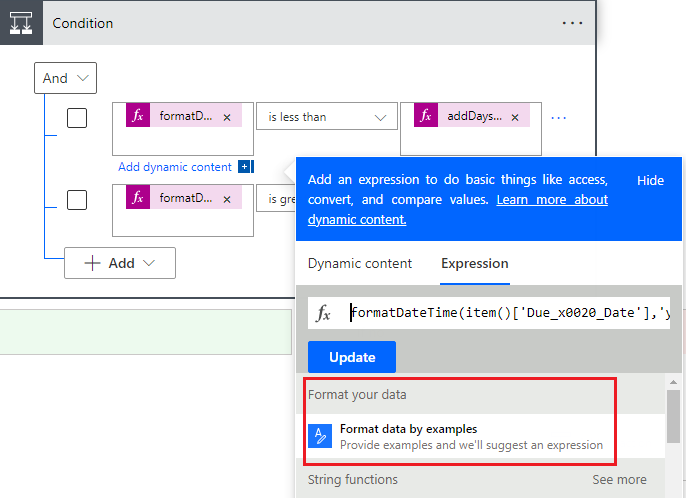The height and width of the screenshot is (498, 686).
Task: Click the Format your data heading
Action: coord(357,395)
